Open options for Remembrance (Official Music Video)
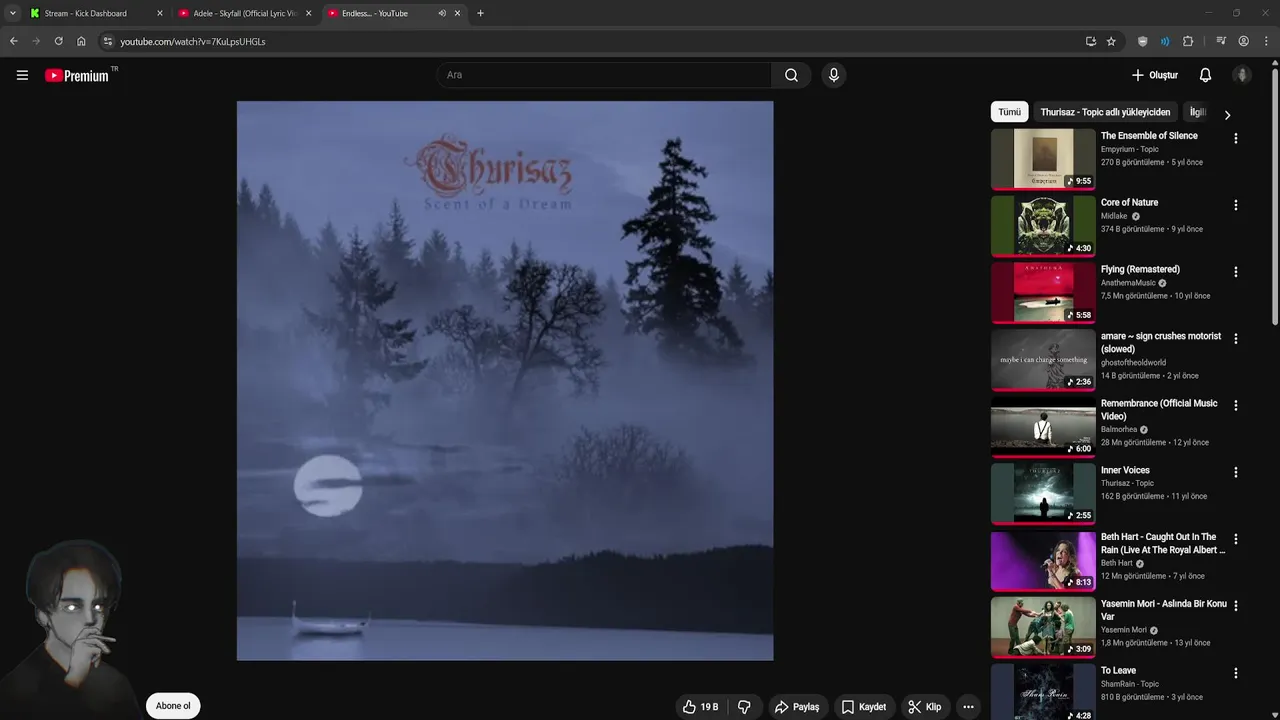This screenshot has width=1280, height=720. (1235, 406)
